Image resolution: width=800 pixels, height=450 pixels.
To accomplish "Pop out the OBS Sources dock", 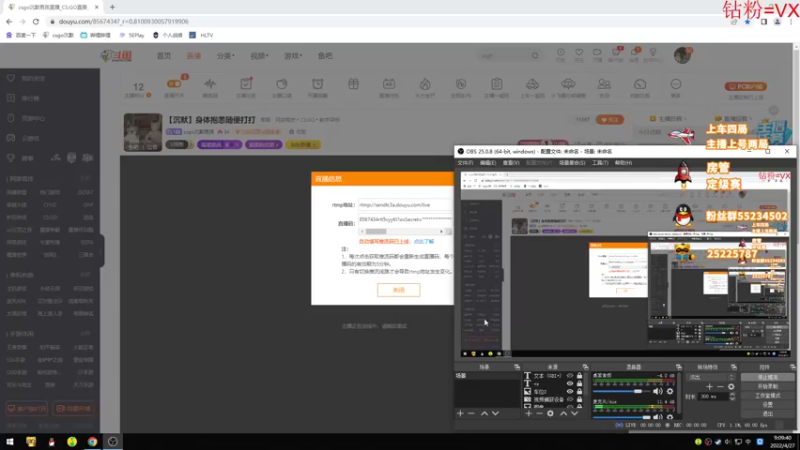I will pos(585,367).
